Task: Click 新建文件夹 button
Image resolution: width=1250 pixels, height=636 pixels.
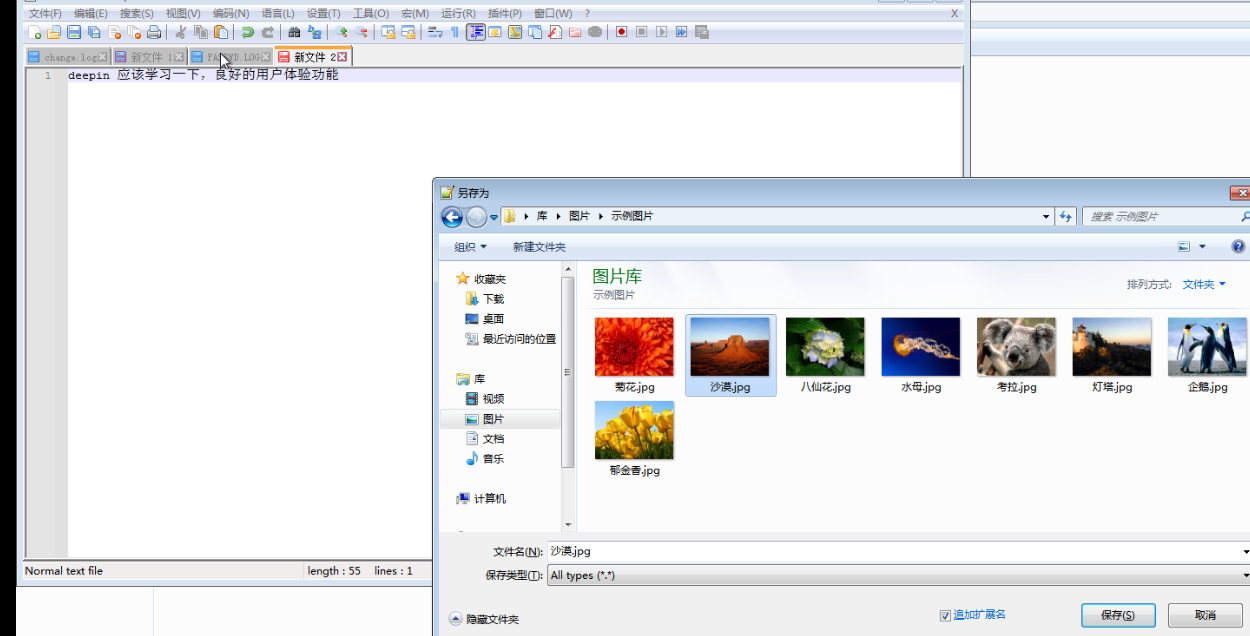Action: 539,247
